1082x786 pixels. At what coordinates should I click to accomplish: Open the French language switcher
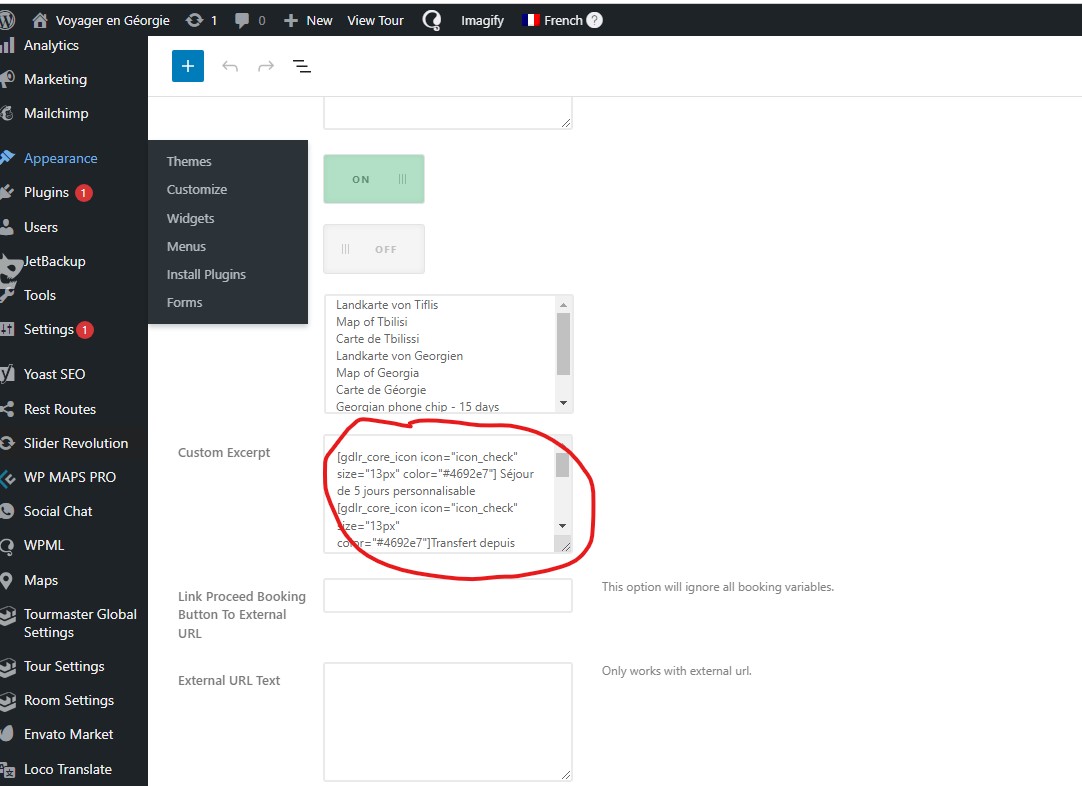click(x=553, y=21)
